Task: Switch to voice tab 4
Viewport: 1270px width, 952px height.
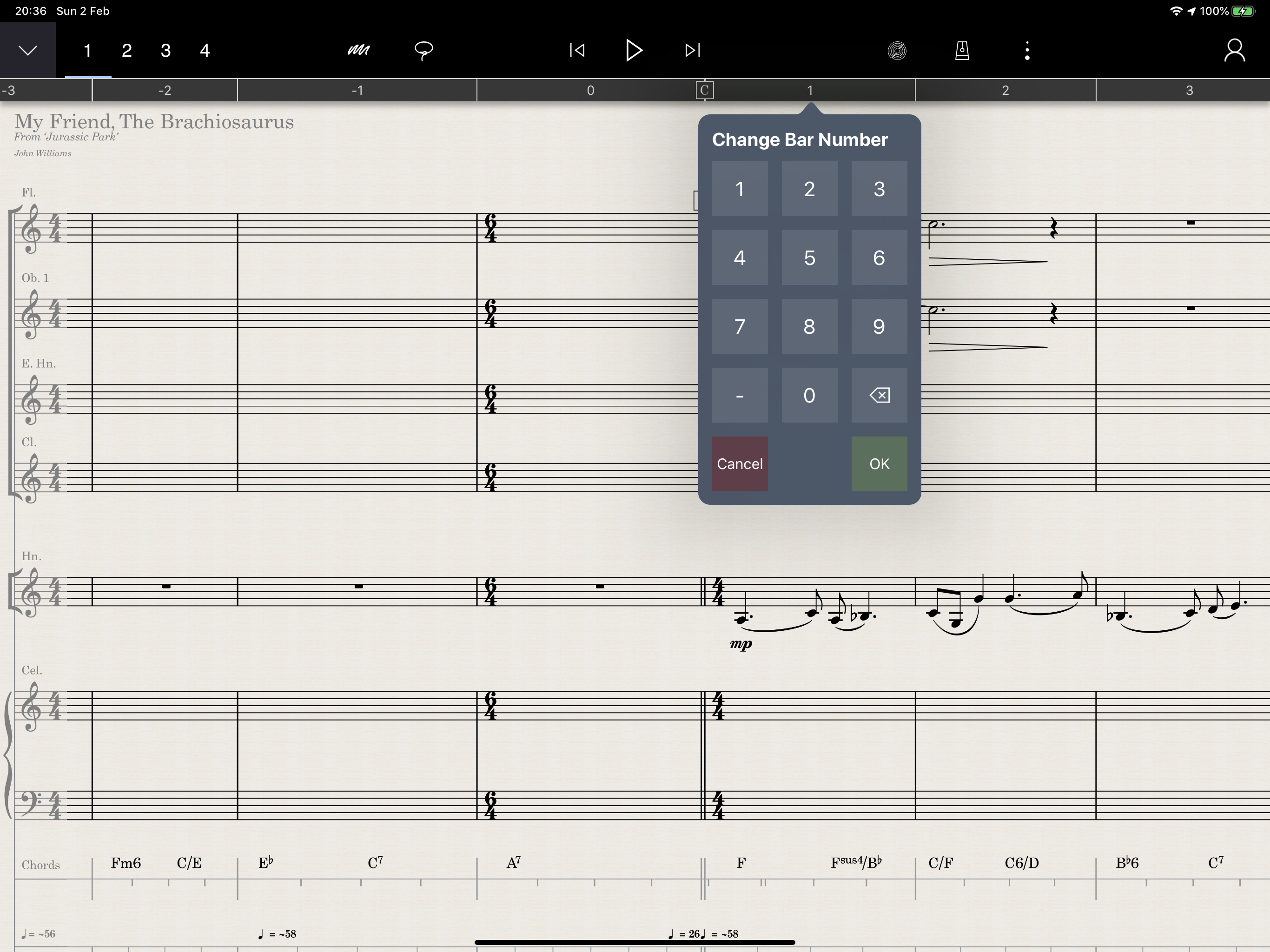Action: click(x=205, y=51)
